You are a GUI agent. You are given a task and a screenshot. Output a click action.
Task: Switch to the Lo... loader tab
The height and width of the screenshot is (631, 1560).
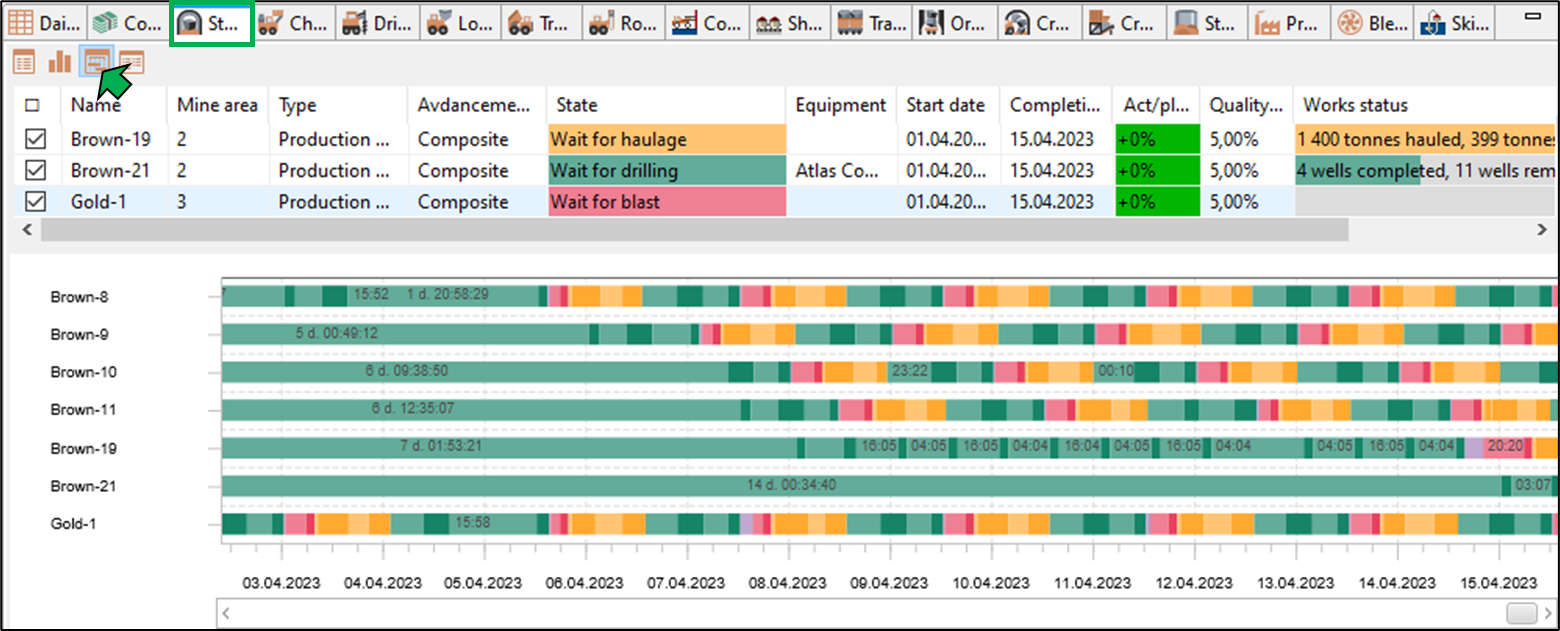[460, 22]
